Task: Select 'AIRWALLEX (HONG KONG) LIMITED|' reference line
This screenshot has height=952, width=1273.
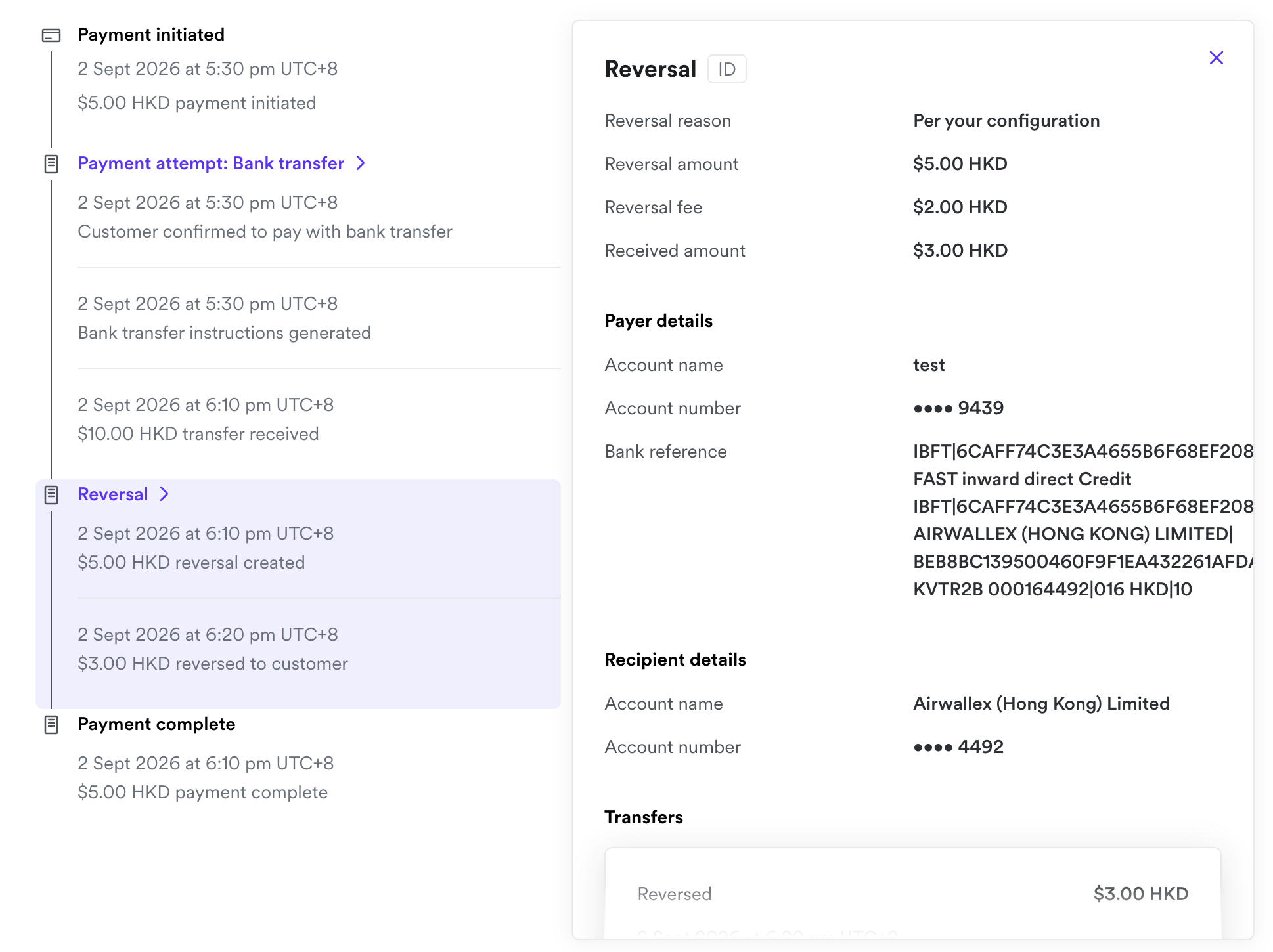Action: click(x=1073, y=534)
